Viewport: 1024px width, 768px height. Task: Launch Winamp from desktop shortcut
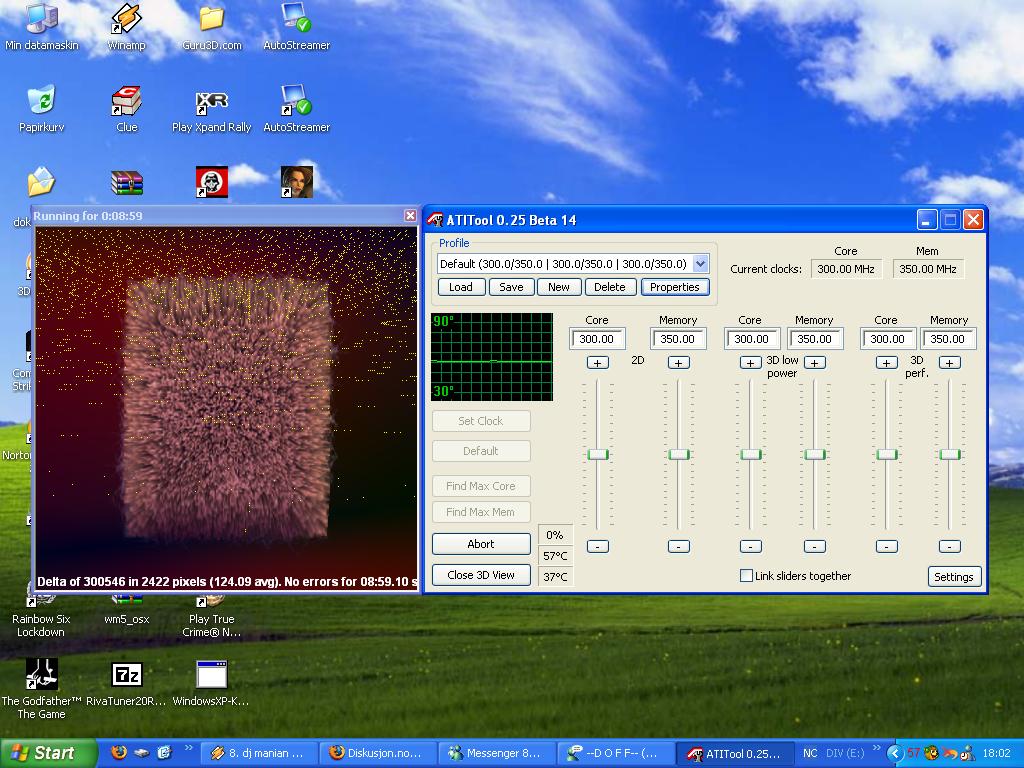click(126, 26)
